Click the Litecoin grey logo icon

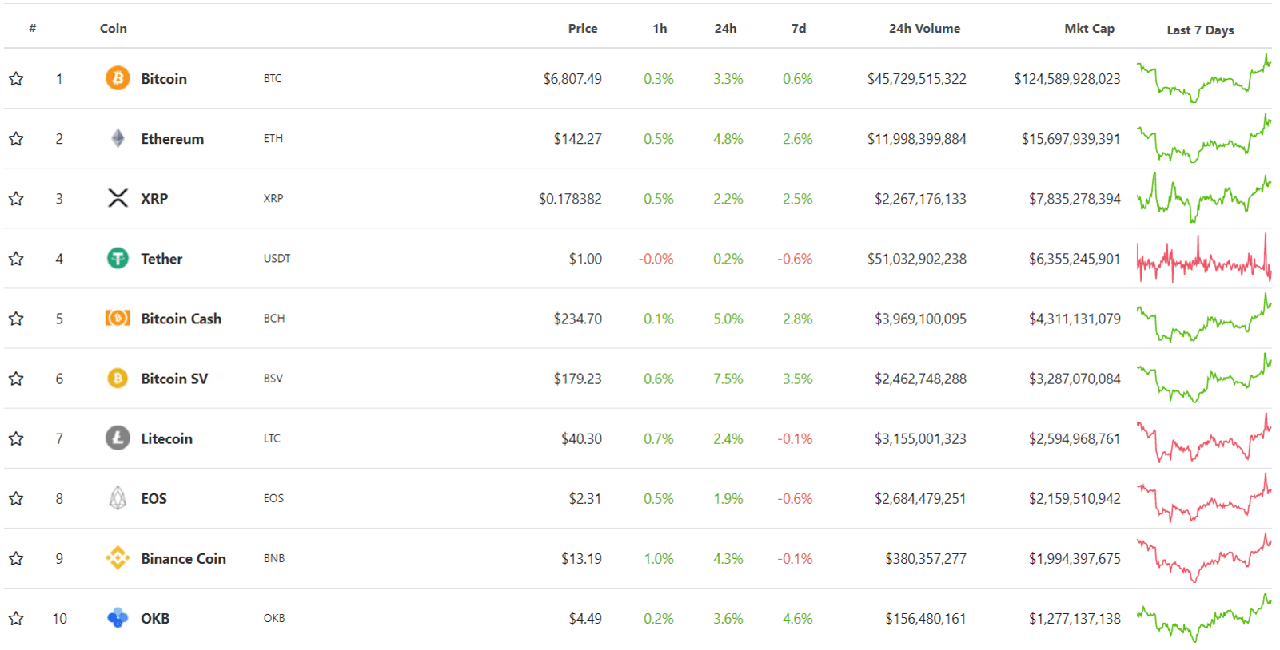(x=118, y=438)
